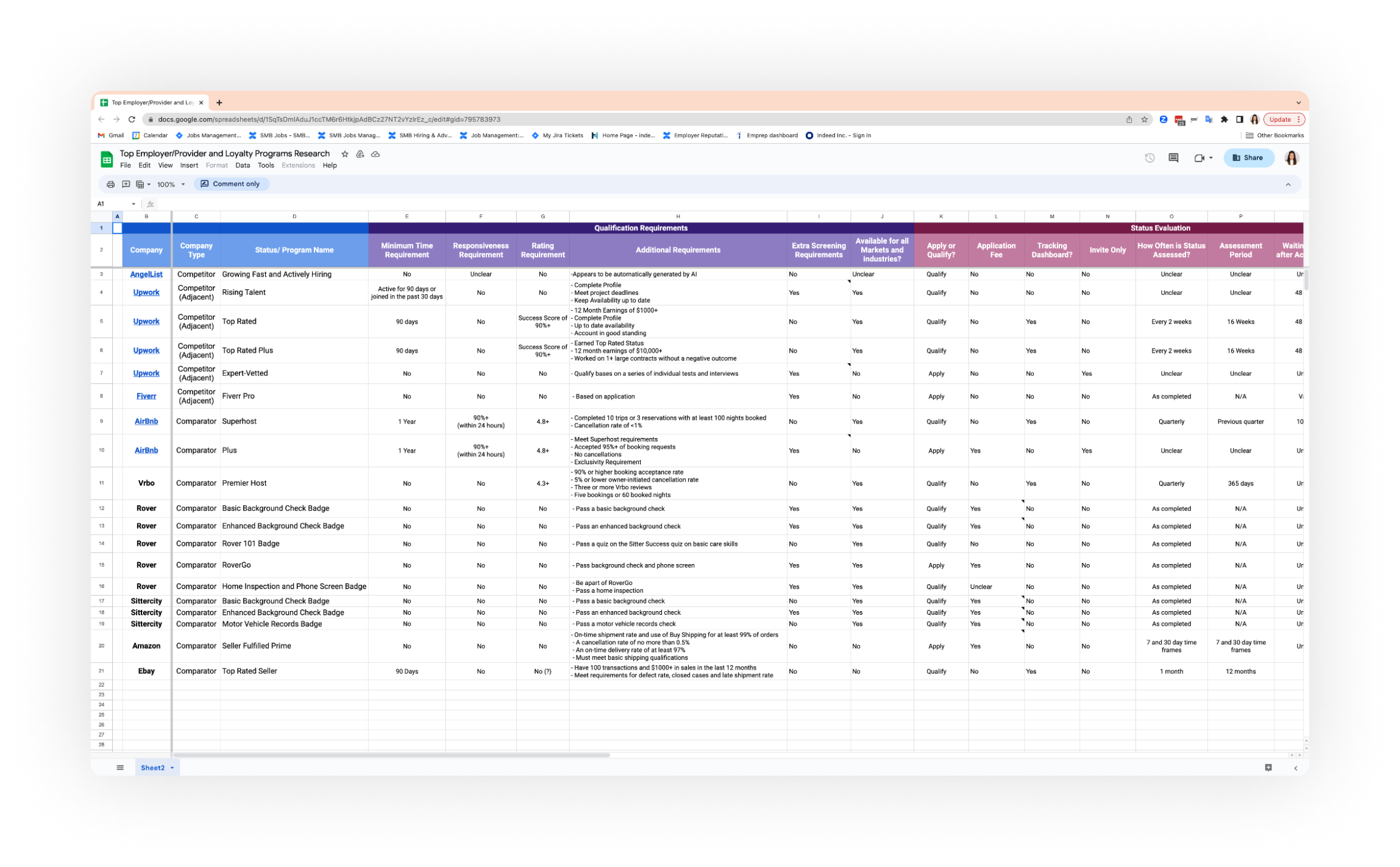1400x867 pixels.
Task: Click the document title text
Action: point(224,154)
